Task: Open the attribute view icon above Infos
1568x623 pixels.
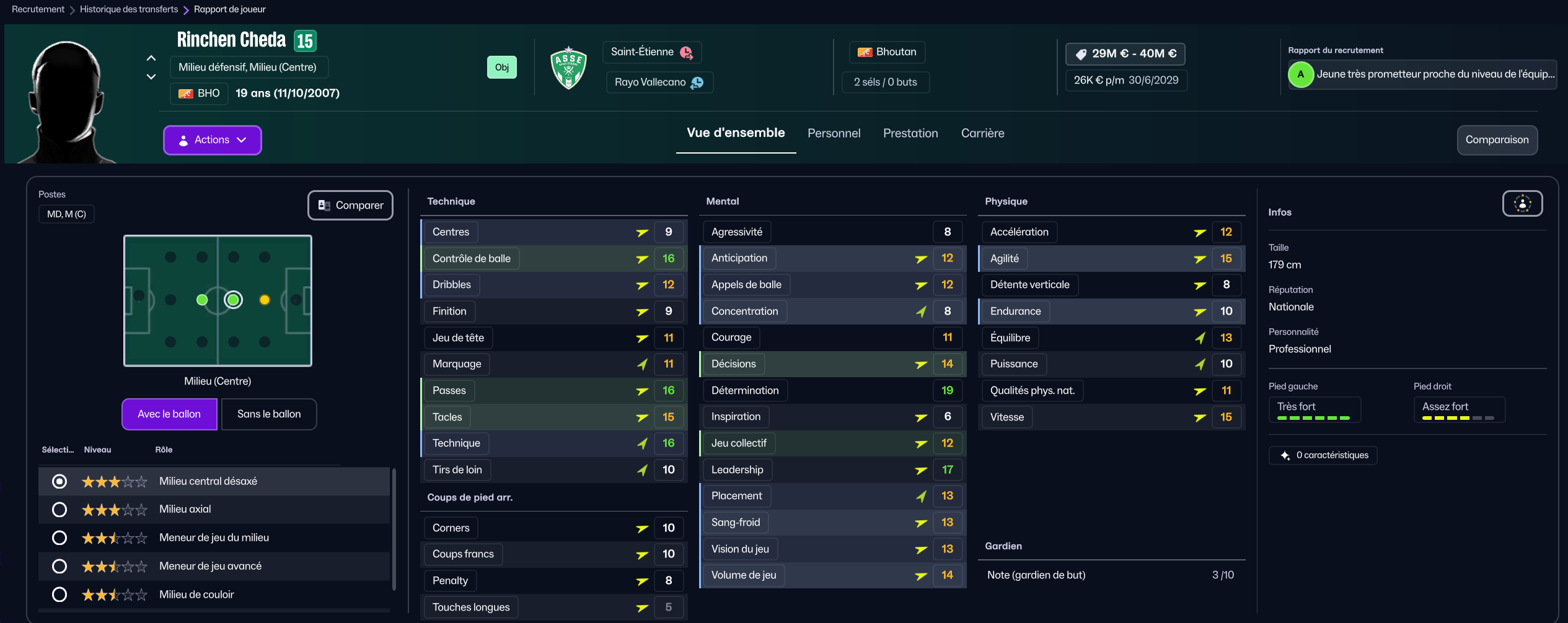Action: click(1522, 204)
